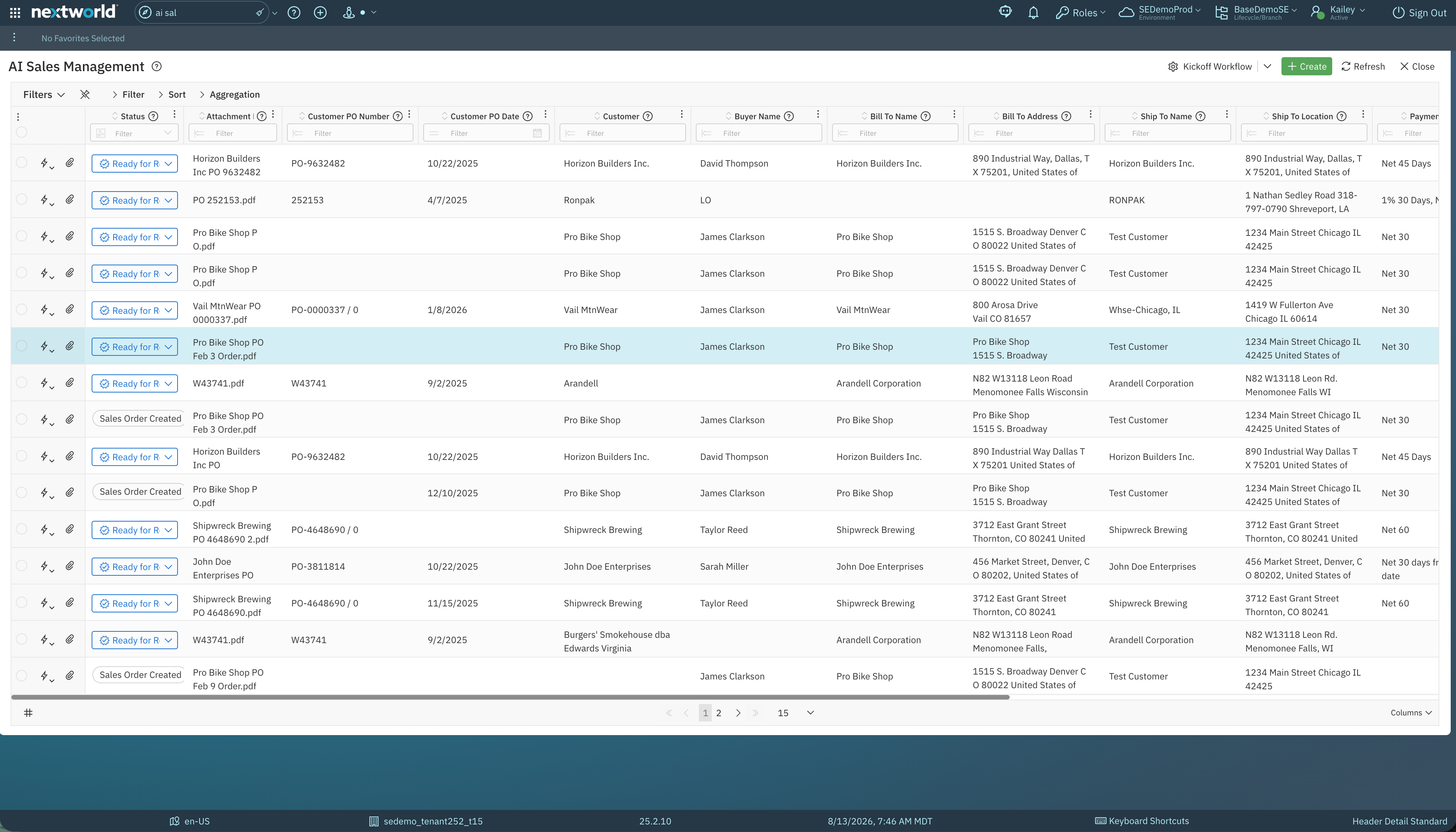Select the highlighted Pro Bike Shop PO Feb 3 row
This screenshot has height=832, width=1456.
22,346
